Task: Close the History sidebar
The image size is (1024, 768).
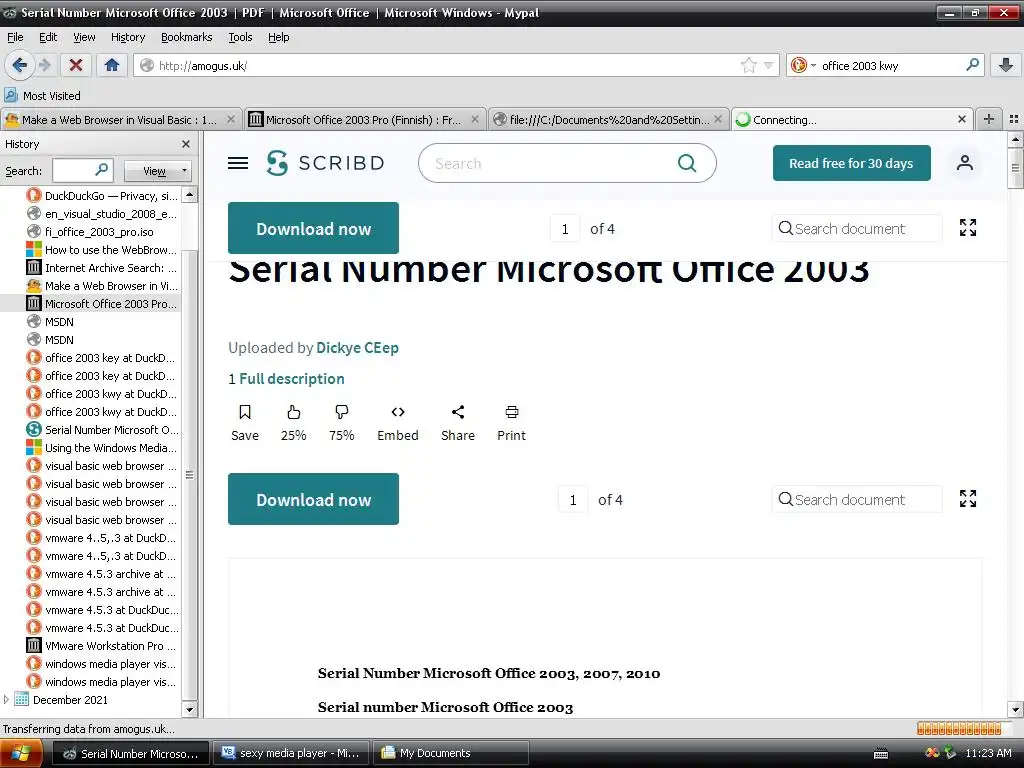Action: tap(185, 144)
